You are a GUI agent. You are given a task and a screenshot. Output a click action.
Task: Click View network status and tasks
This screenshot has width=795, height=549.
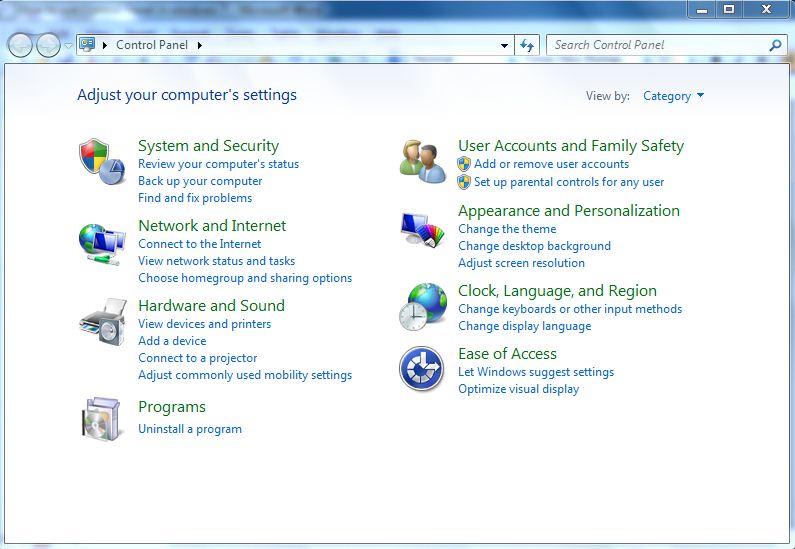click(x=216, y=261)
